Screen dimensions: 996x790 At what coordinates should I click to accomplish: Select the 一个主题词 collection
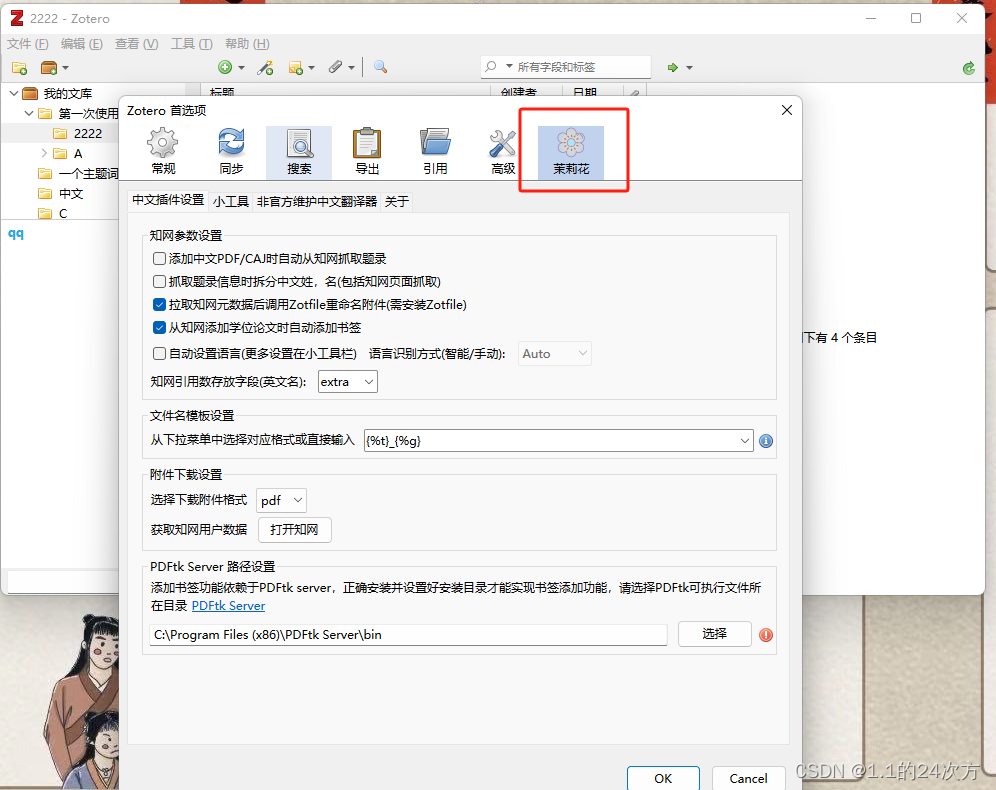[x=88, y=173]
